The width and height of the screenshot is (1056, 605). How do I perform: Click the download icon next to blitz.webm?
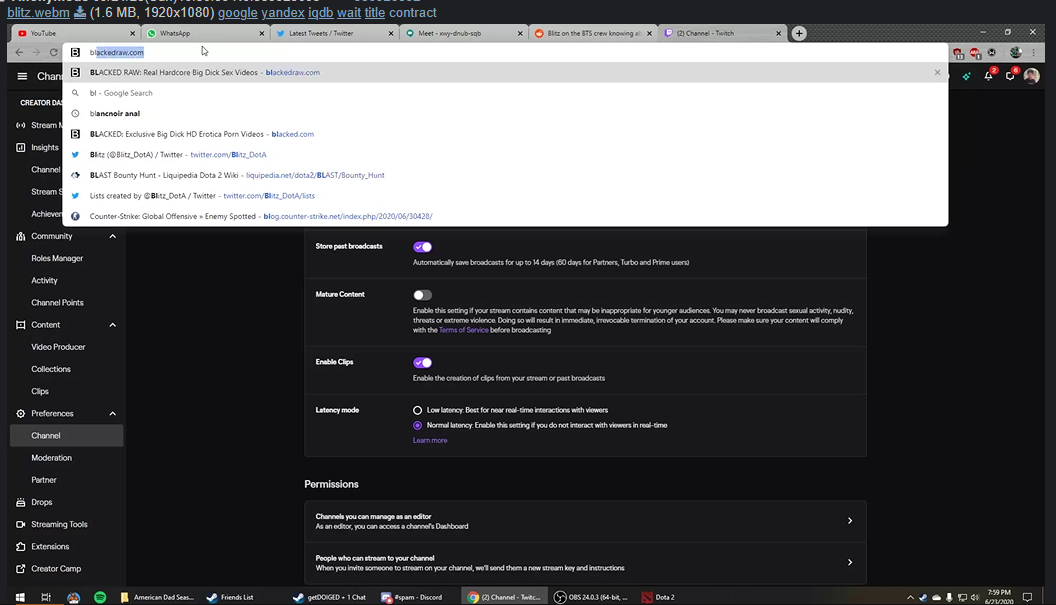coord(79,12)
